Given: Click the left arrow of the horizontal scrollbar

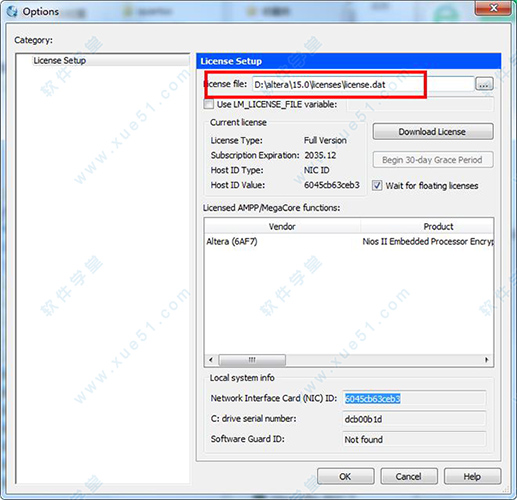Looking at the screenshot, I should pos(211,360).
